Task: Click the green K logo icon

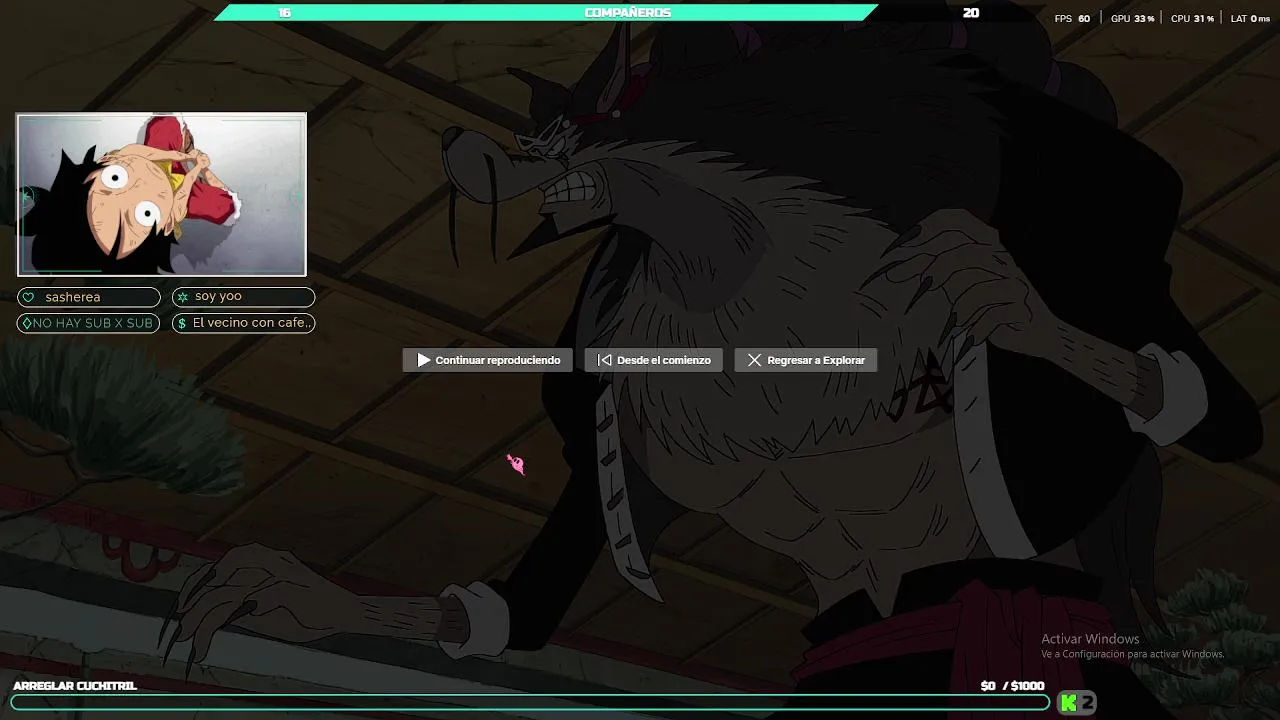Action: tap(1068, 703)
